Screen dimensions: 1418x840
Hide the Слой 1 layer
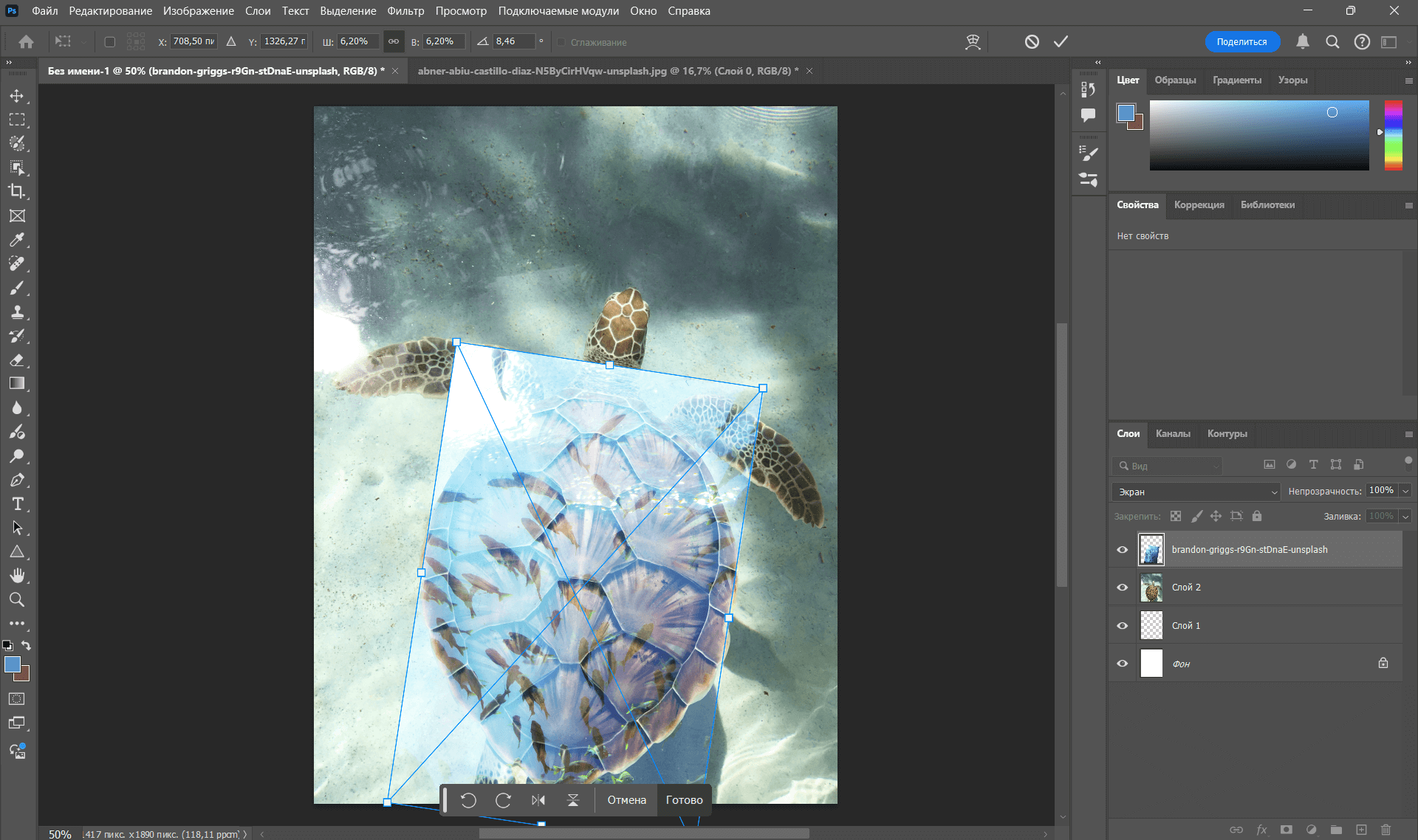(x=1123, y=626)
